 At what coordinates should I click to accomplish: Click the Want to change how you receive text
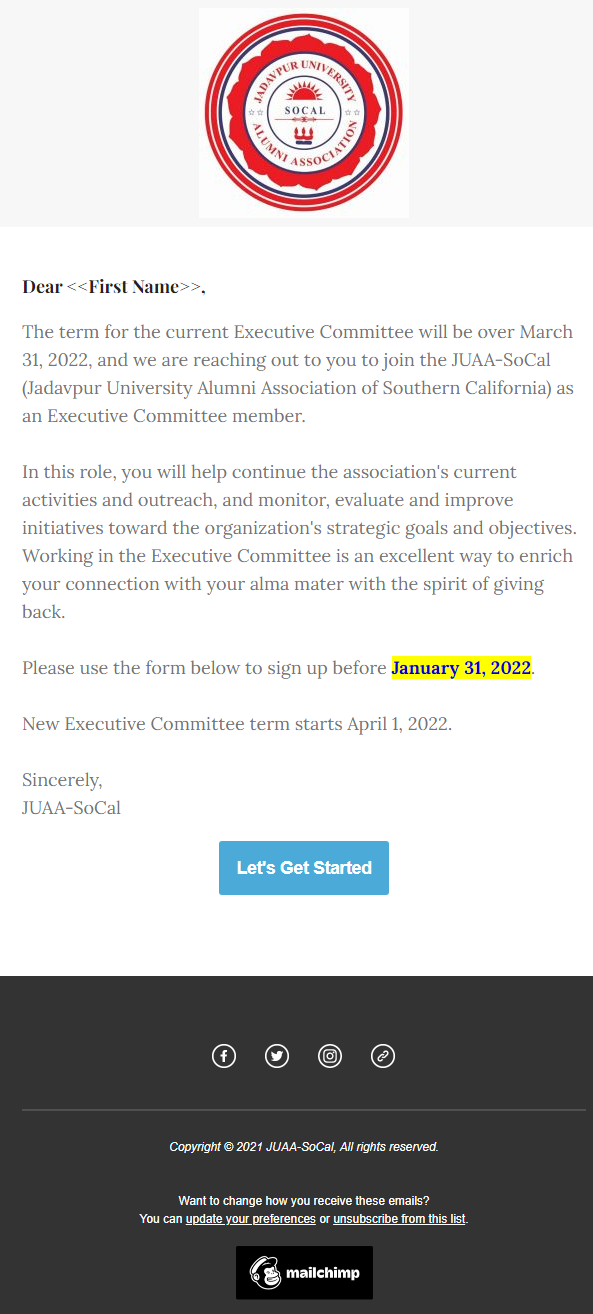(304, 1201)
